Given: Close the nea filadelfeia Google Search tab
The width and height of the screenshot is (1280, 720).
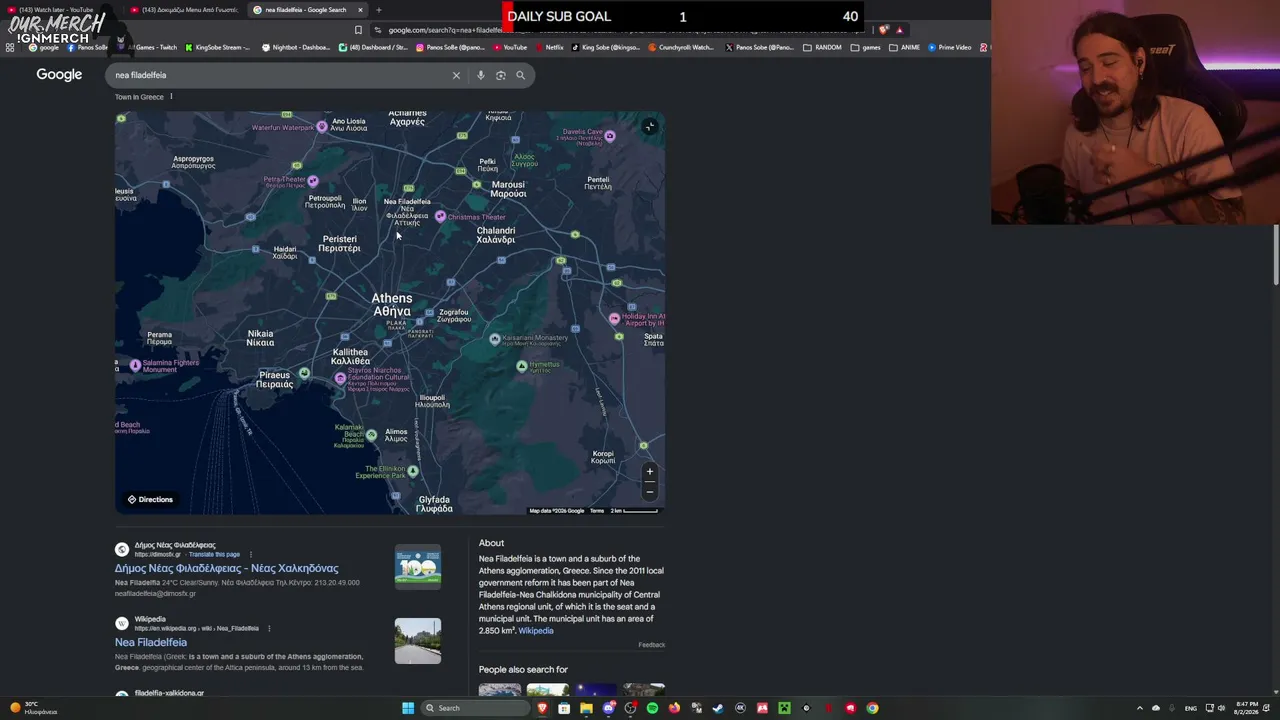Looking at the screenshot, I should point(360,10).
